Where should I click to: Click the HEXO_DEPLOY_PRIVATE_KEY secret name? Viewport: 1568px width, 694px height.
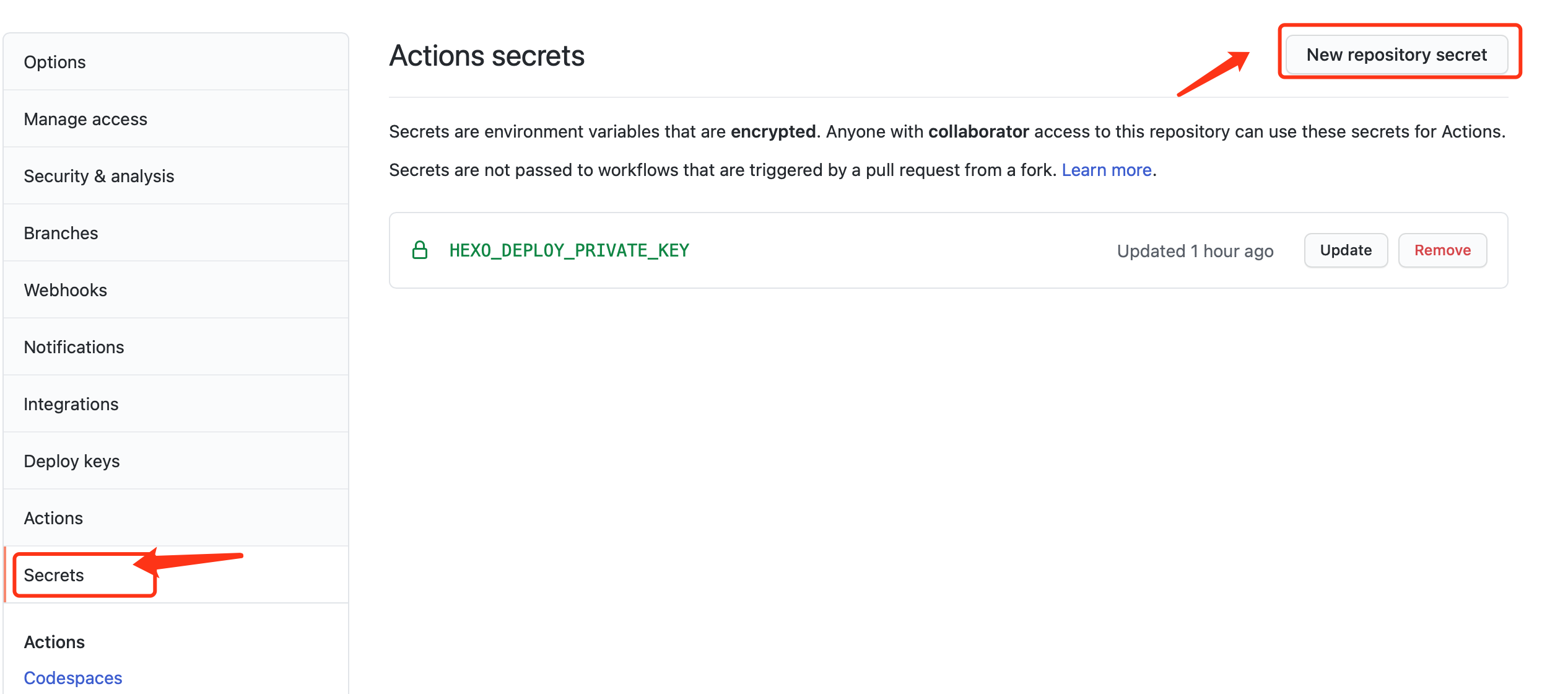click(x=569, y=250)
